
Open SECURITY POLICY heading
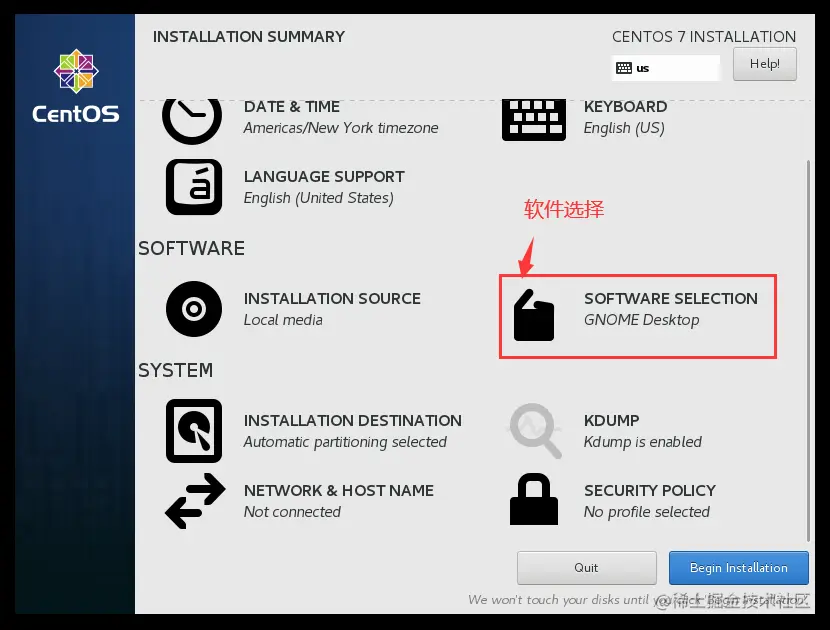[x=649, y=490]
